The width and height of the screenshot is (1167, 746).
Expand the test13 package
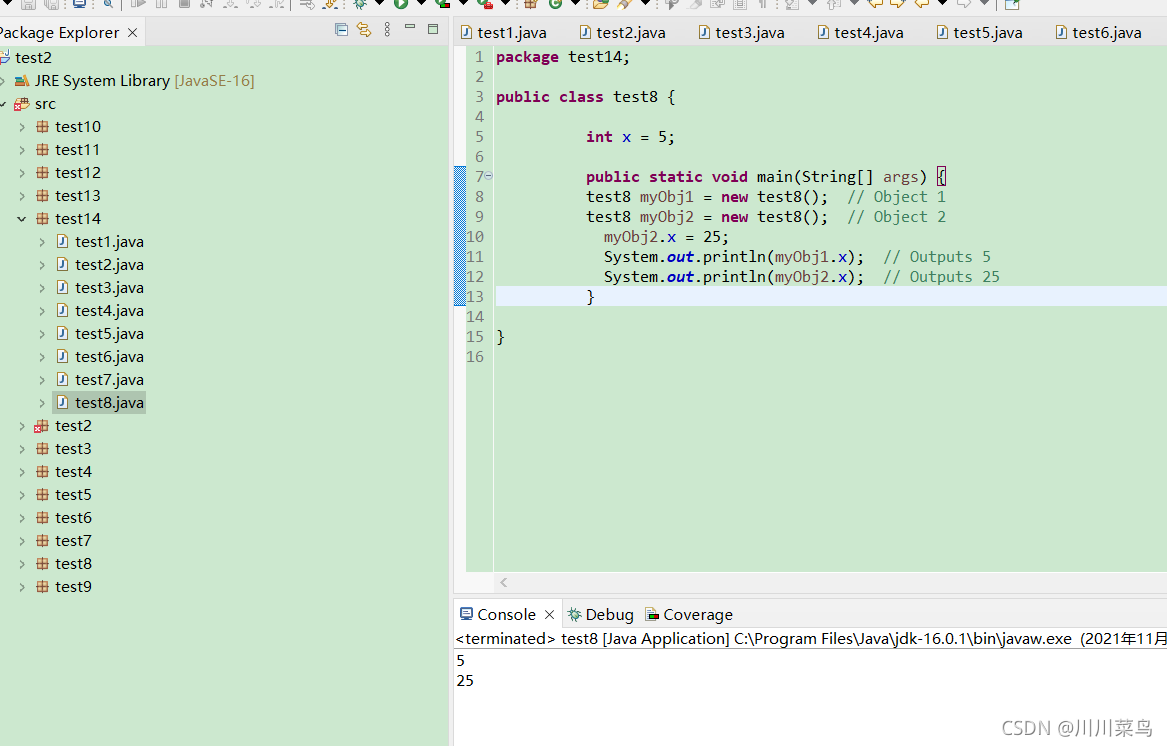click(22, 196)
